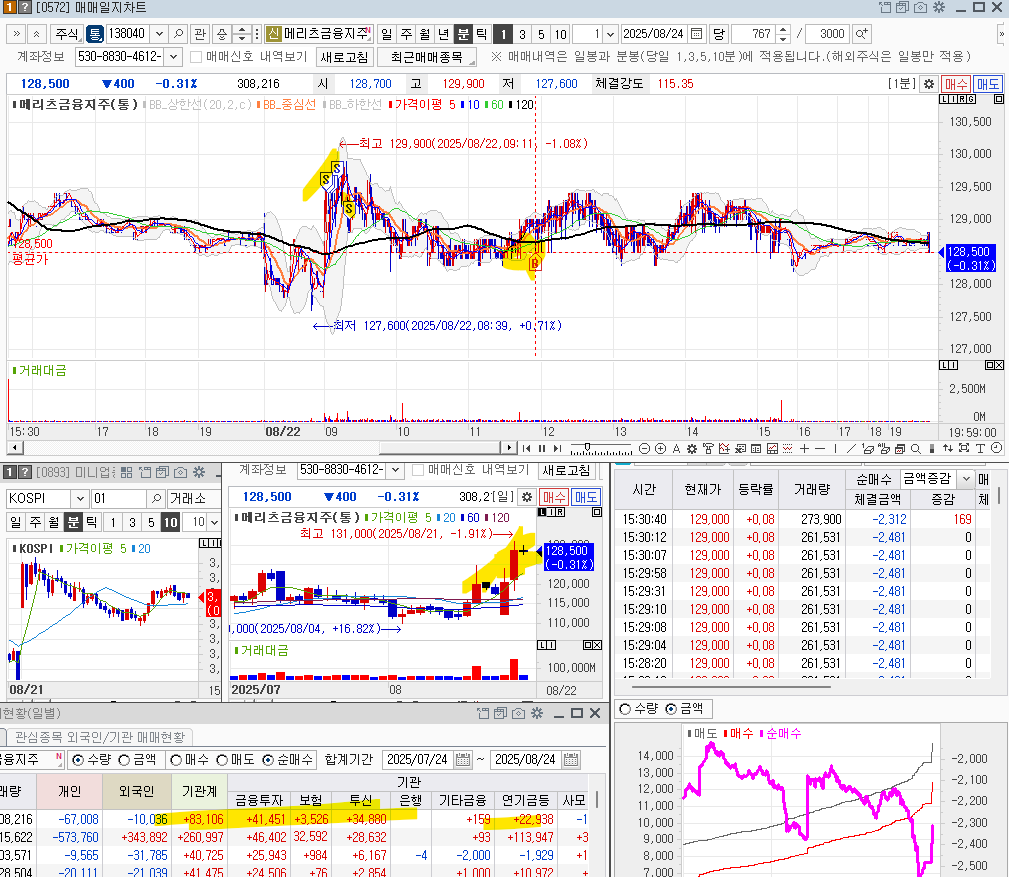1009x877 pixels.
Task: Select the 수량 radio in investor panel
Action: point(78,760)
